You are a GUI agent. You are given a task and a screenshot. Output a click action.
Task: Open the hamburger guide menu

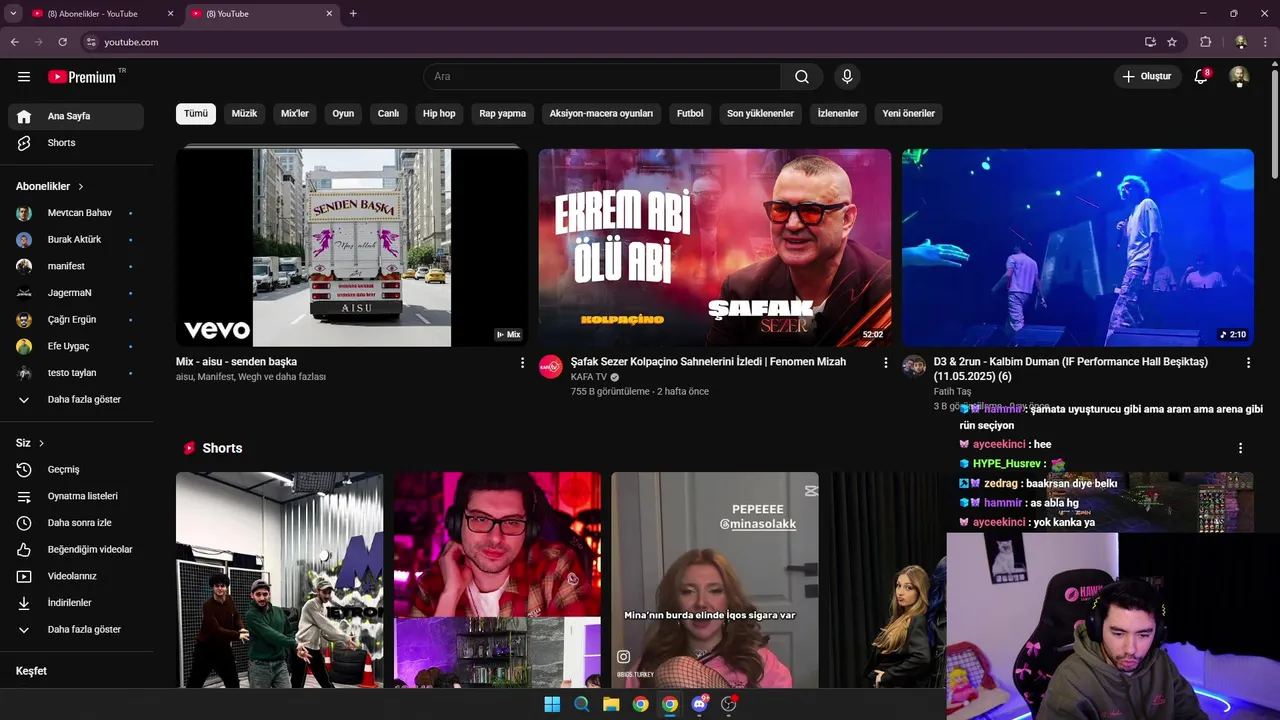[x=24, y=77]
